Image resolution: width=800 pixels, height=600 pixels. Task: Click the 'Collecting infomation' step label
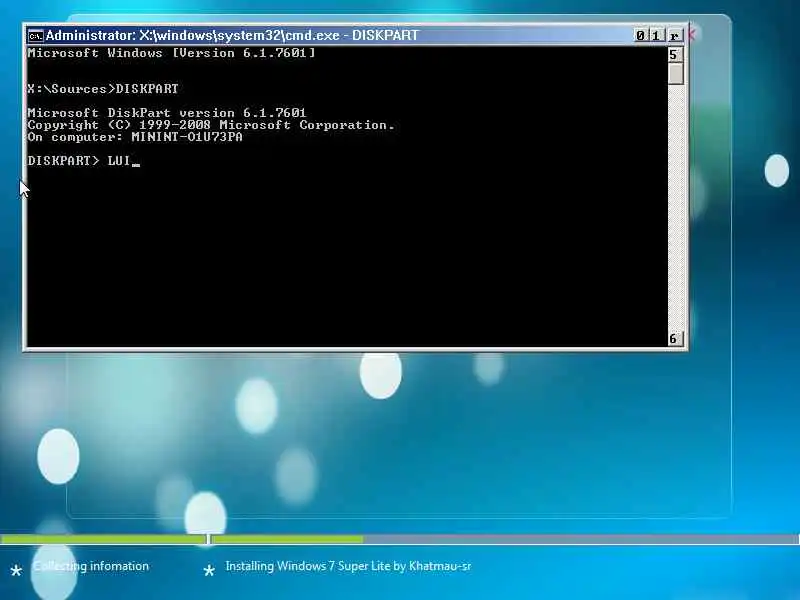click(x=91, y=566)
